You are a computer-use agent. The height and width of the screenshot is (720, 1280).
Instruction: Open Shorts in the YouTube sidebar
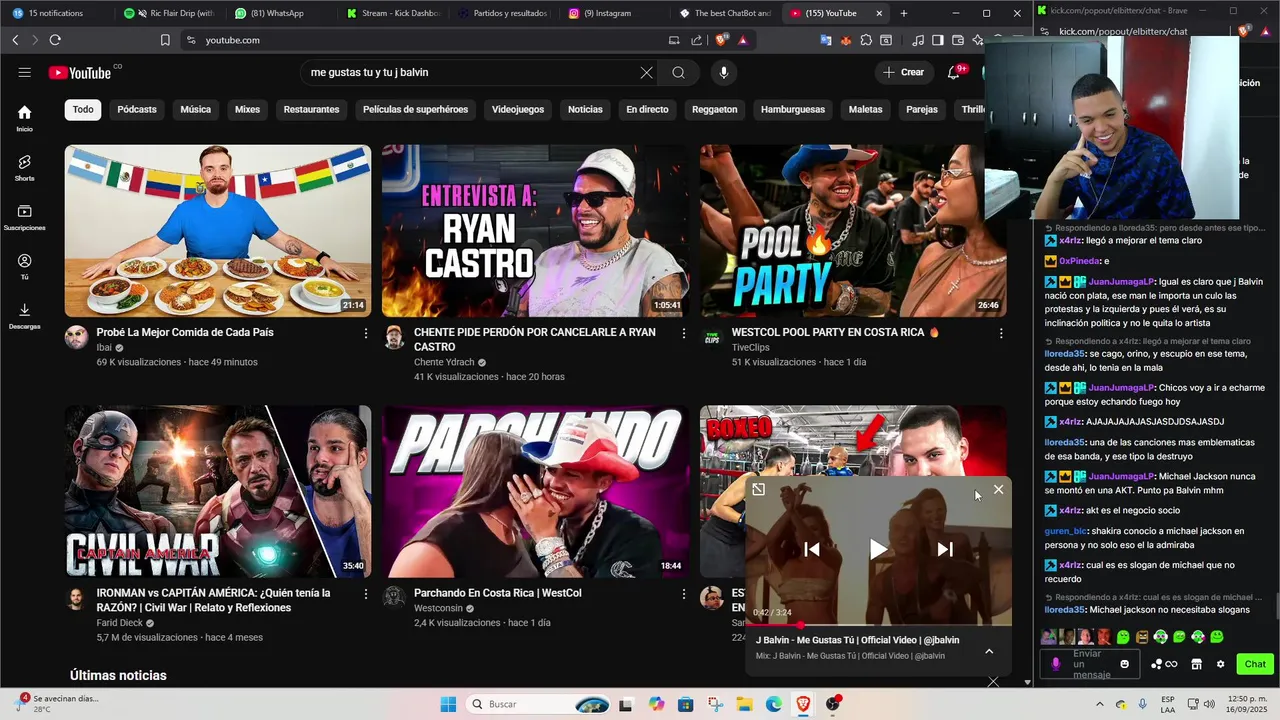coord(24,167)
